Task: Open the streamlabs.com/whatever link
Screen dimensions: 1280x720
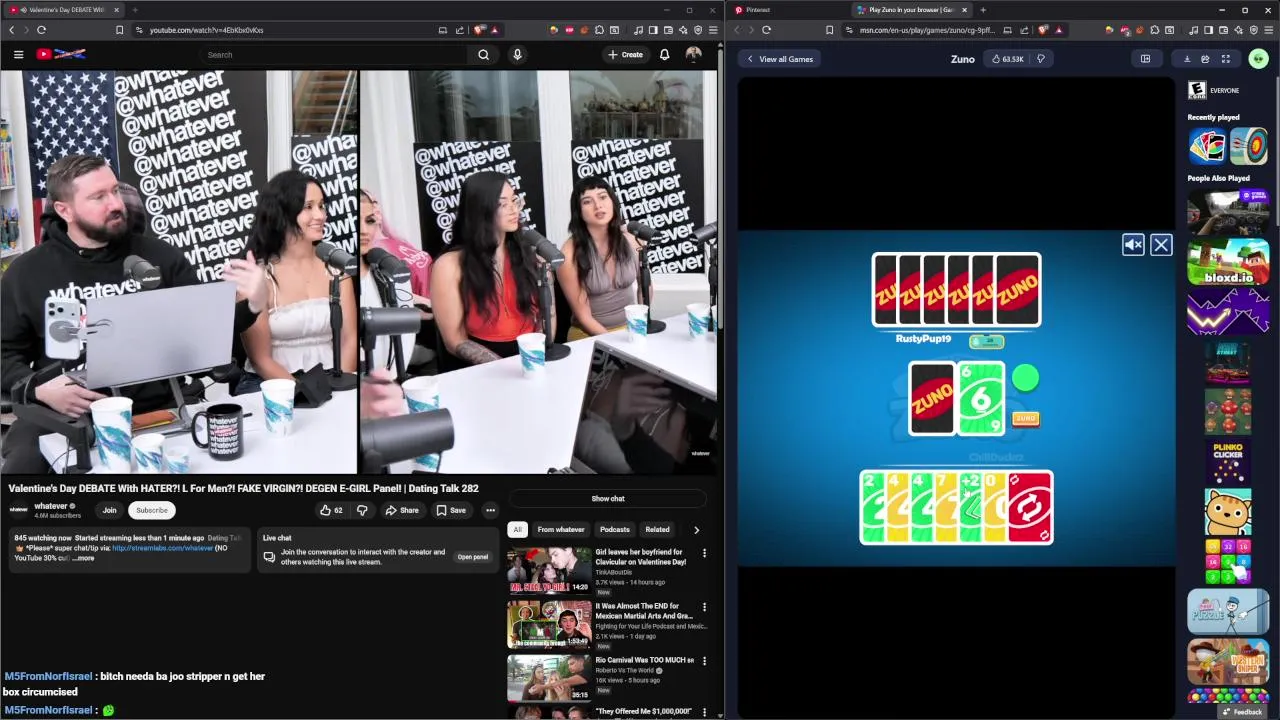Action: [x=163, y=548]
